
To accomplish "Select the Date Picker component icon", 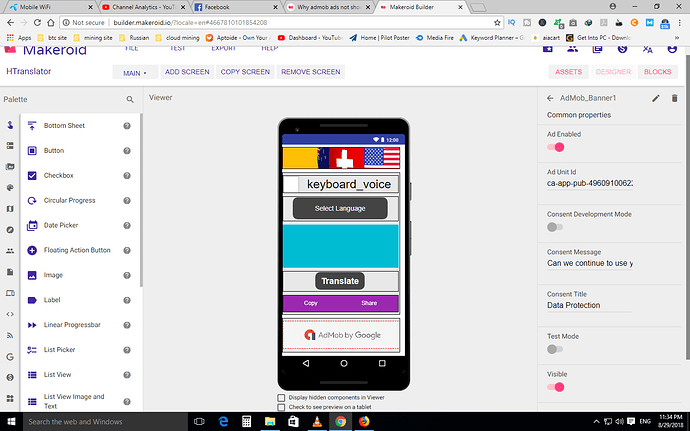I will (32, 225).
